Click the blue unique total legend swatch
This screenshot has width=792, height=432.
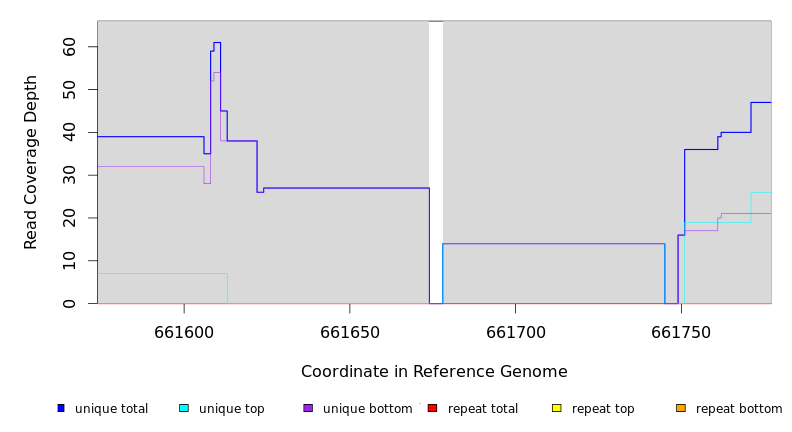[x=61, y=408]
